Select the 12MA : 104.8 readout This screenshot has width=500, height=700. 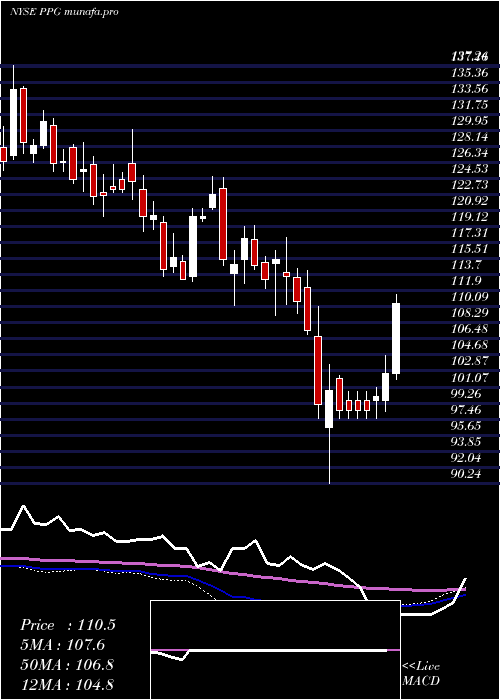point(67,684)
